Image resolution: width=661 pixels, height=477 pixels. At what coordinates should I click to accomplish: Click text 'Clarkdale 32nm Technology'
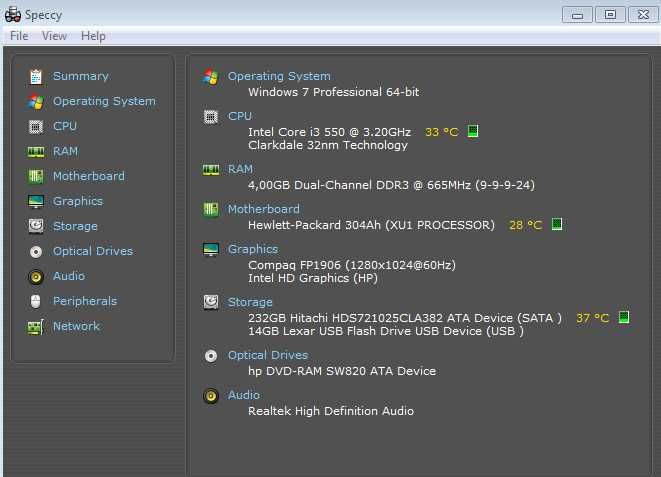pos(328,145)
